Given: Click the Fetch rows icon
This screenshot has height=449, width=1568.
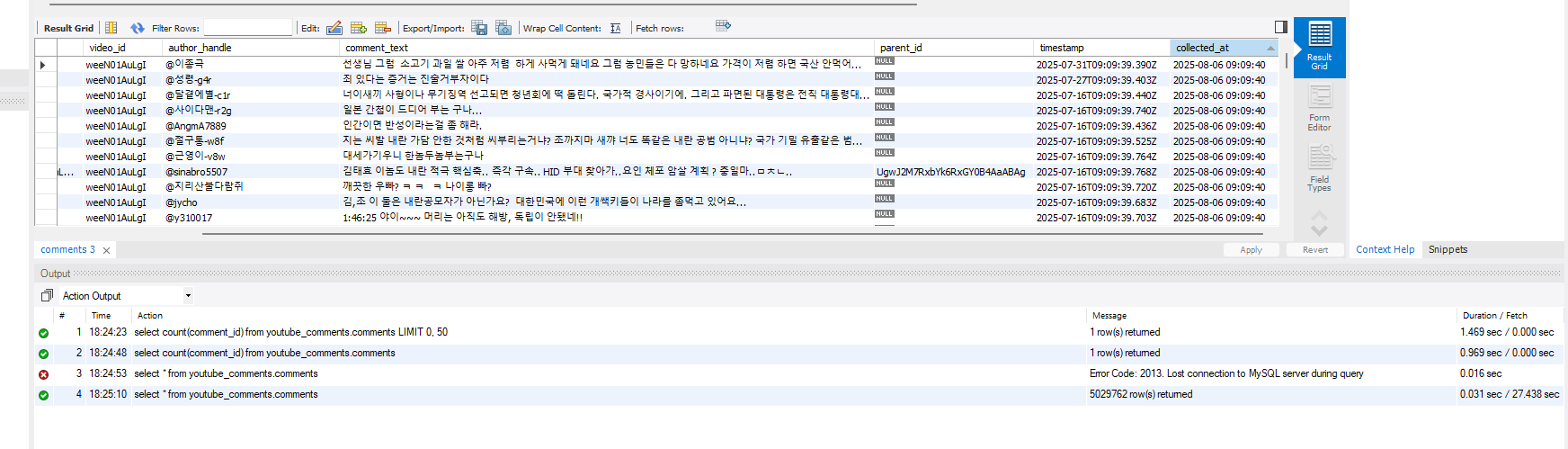Looking at the screenshot, I should [723, 26].
